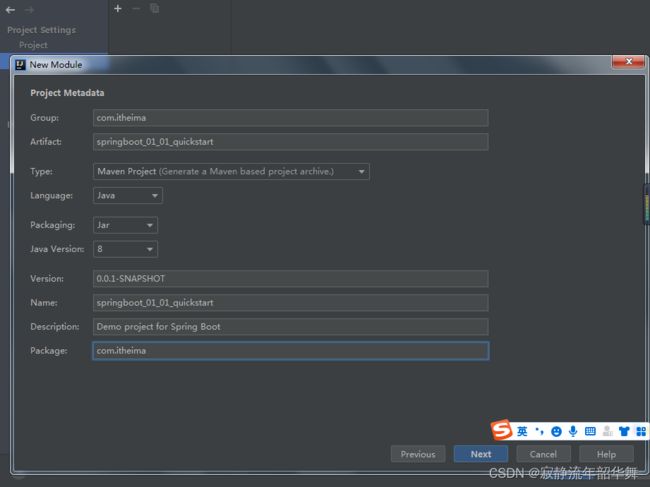Open the Language dropdown showing Java
The width and height of the screenshot is (650, 487).
[128, 196]
